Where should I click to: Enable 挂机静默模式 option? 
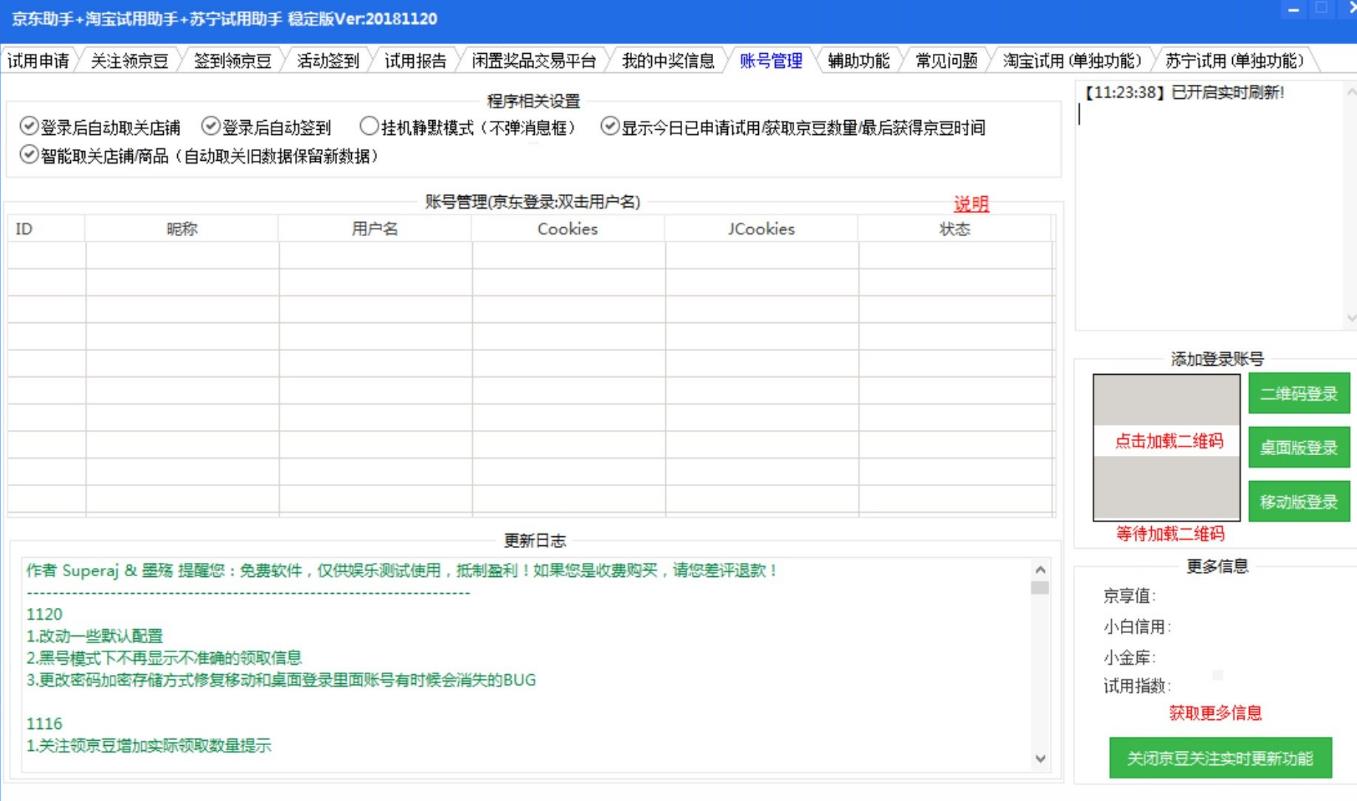(x=468, y=127)
